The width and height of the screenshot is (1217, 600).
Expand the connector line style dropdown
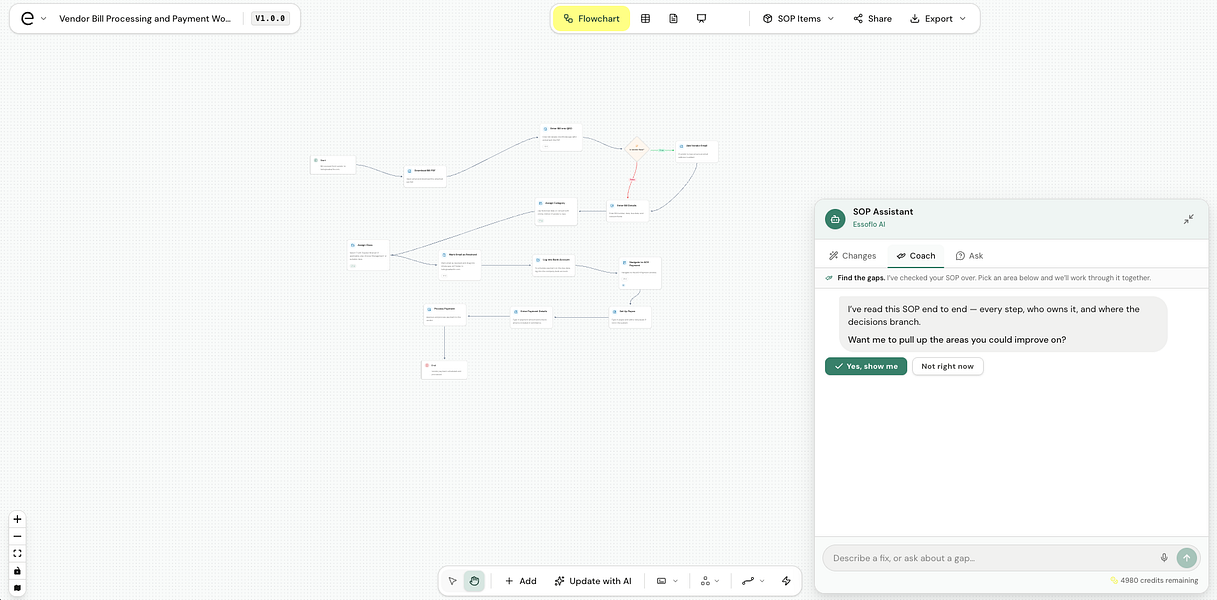click(x=751, y=581)
